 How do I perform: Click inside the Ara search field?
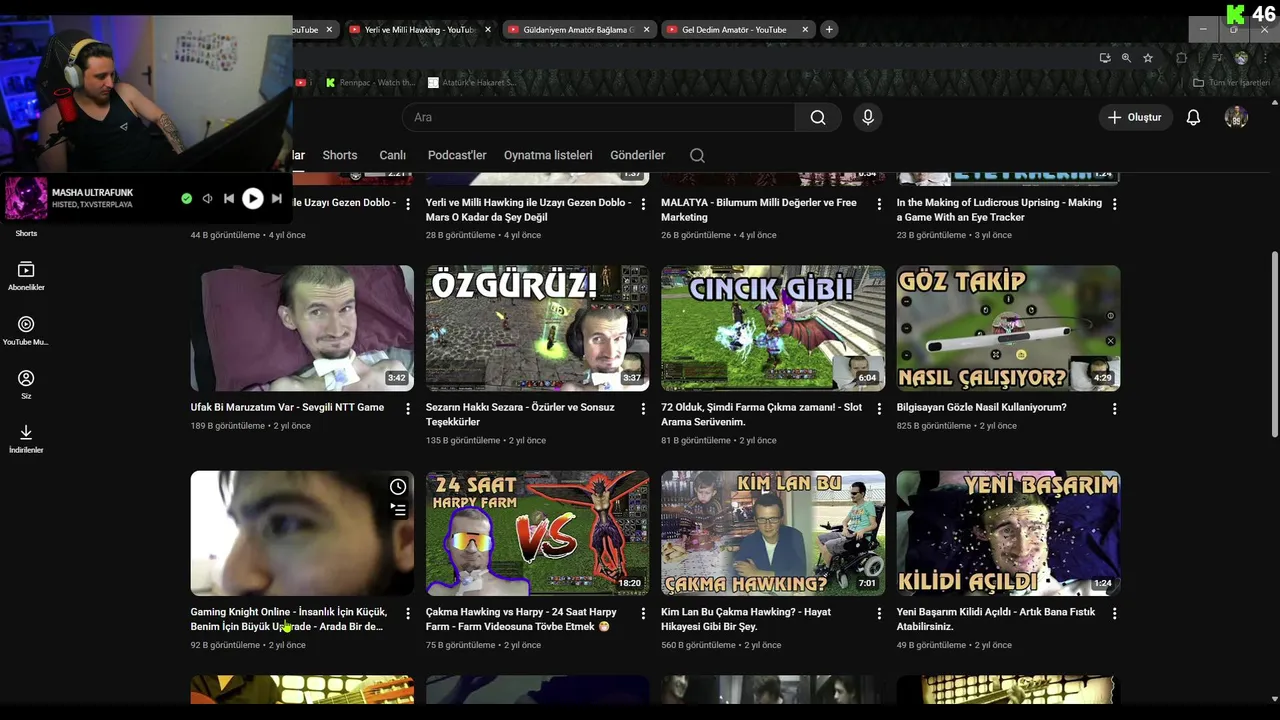coord(598,117)
